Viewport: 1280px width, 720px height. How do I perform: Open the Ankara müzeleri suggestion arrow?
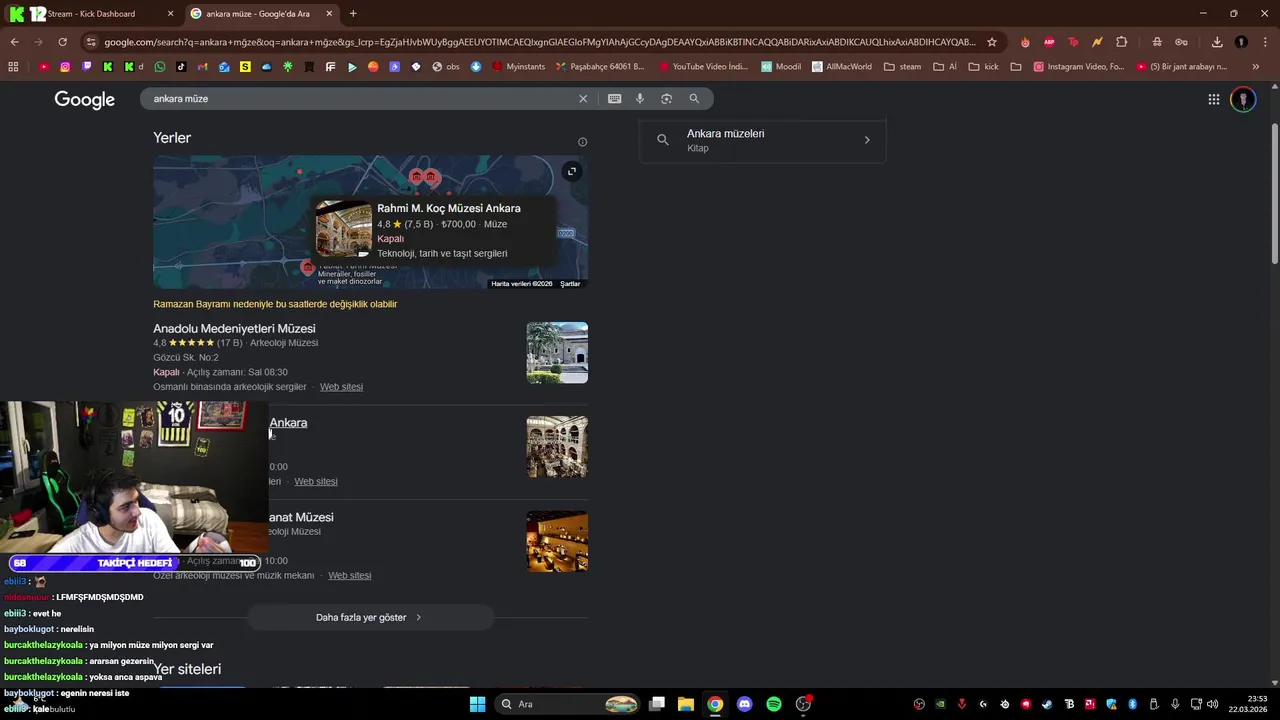click(867, 140)
